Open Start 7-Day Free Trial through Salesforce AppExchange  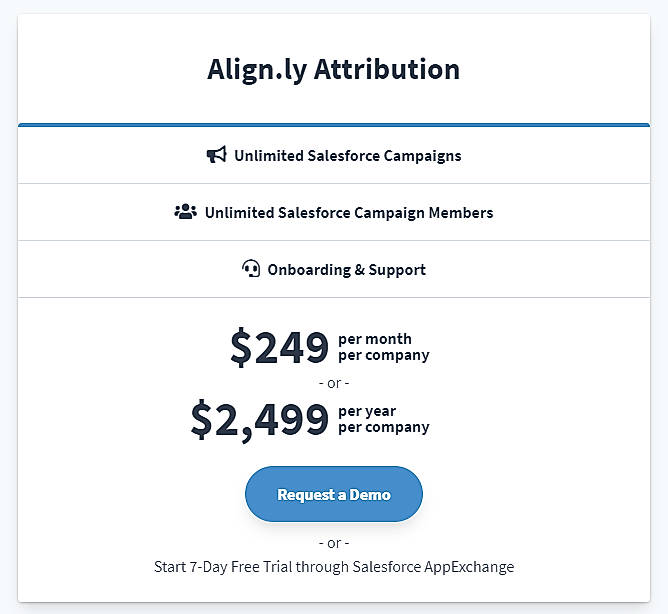(x=334, y=567)
